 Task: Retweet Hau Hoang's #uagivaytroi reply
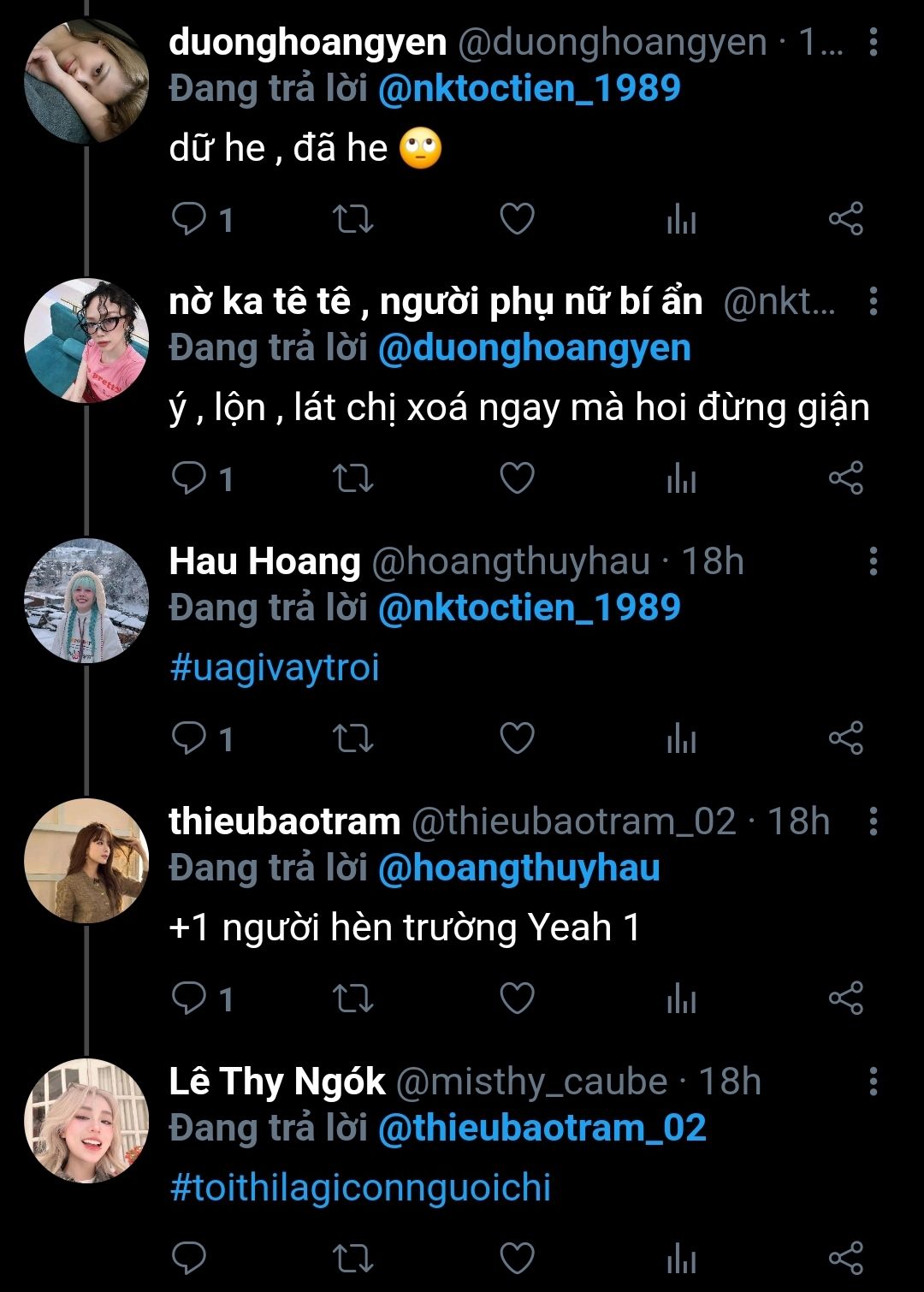tap(352, 738)
